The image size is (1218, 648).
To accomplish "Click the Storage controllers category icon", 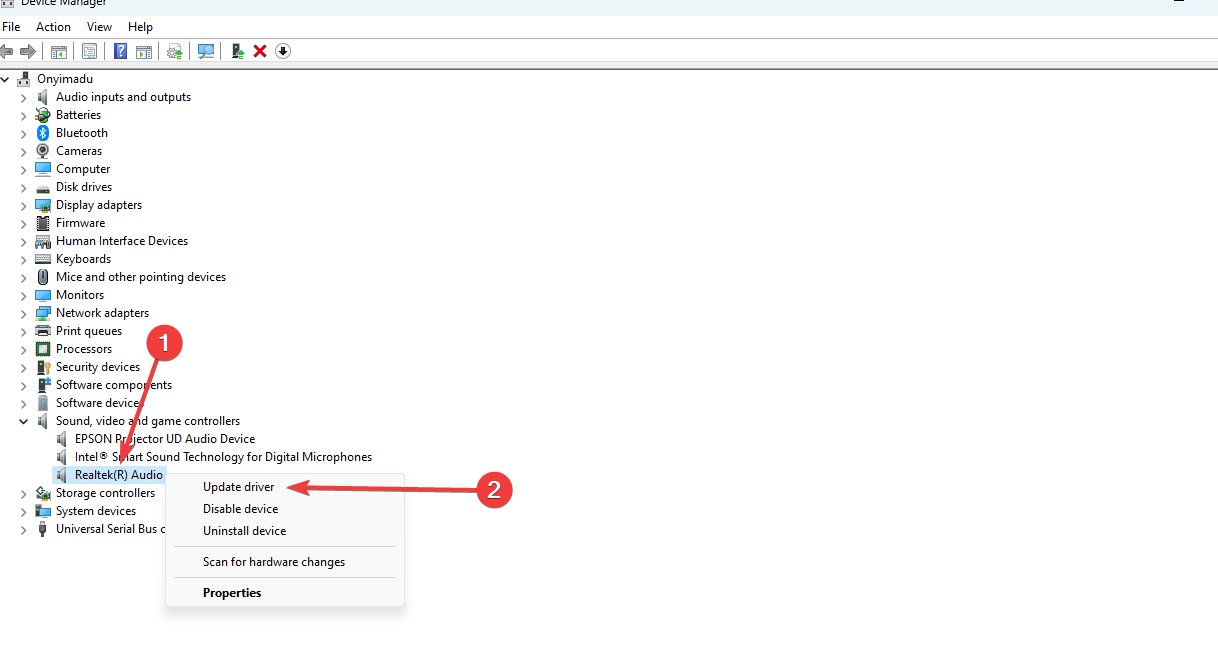I will coord(43,493).
